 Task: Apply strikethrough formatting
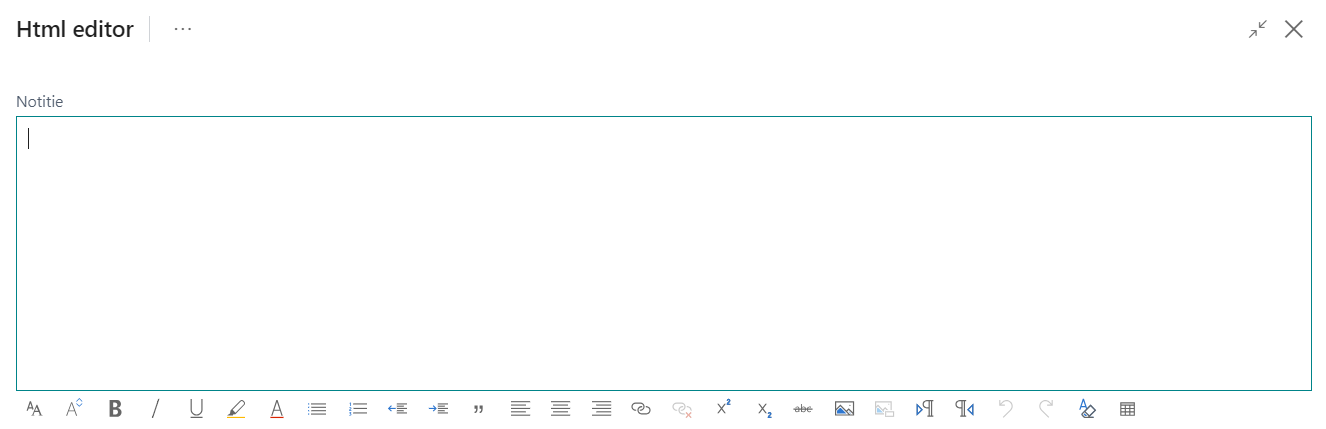click(803, 408)
